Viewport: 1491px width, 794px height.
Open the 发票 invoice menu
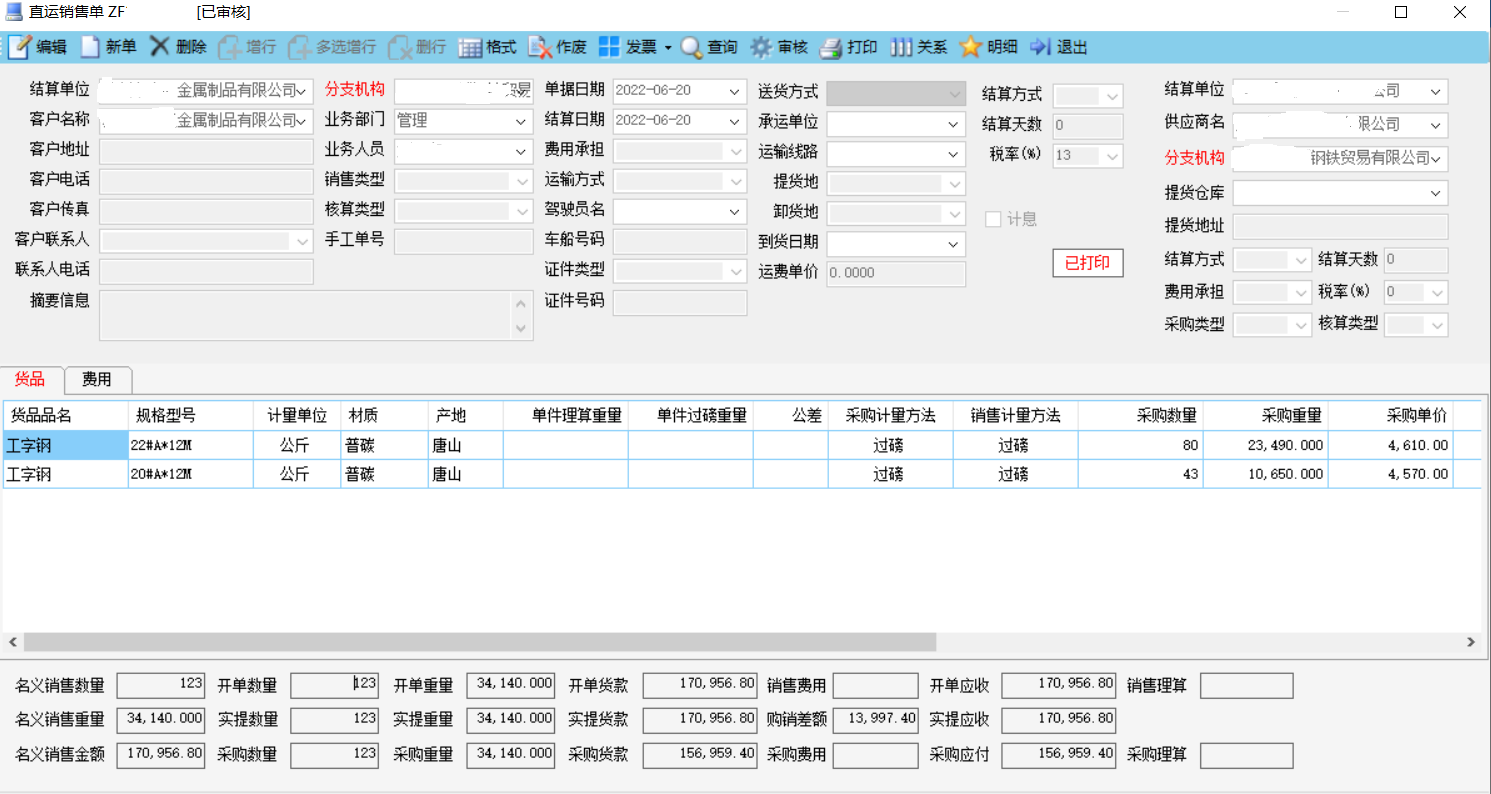click(635, 47)
